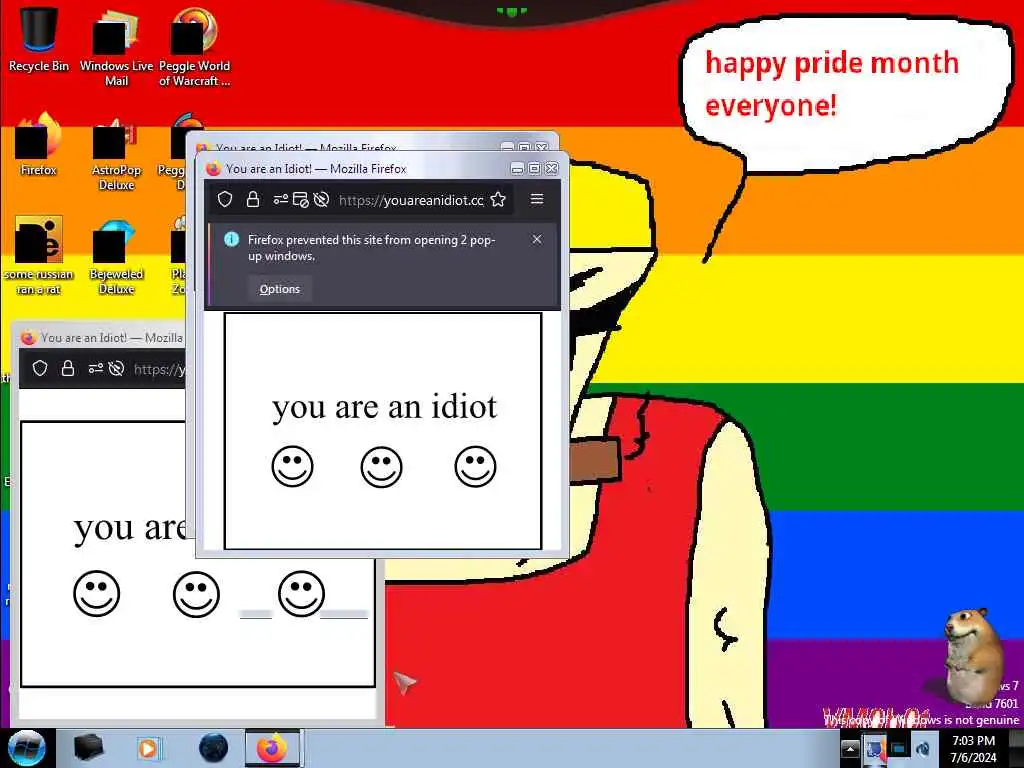Select the Peggle World of Warcraft desktop icon

tap(195, 48)
